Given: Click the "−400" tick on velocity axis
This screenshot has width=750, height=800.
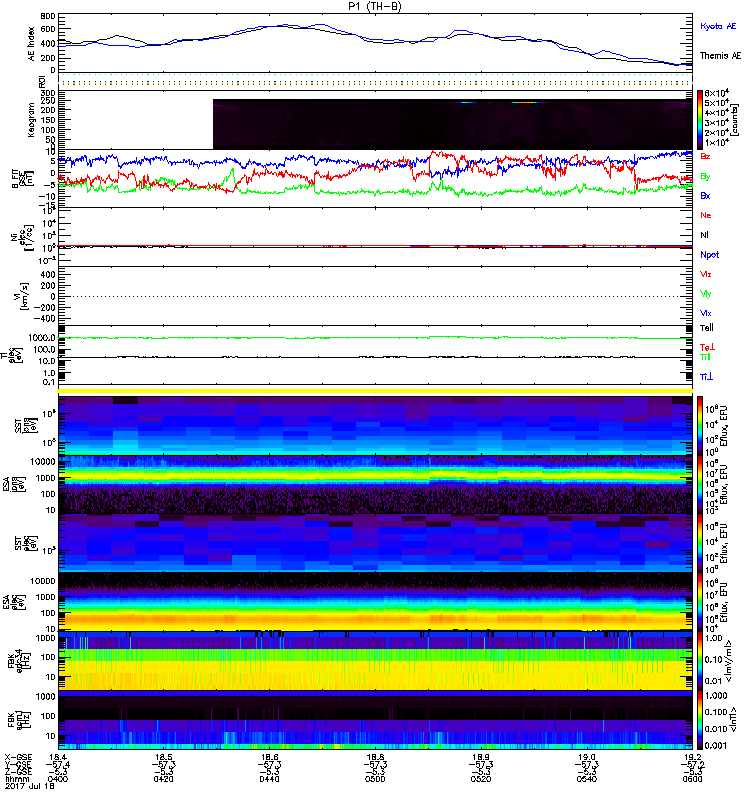Looking at the screenshot, I should [x=44, y=319].
